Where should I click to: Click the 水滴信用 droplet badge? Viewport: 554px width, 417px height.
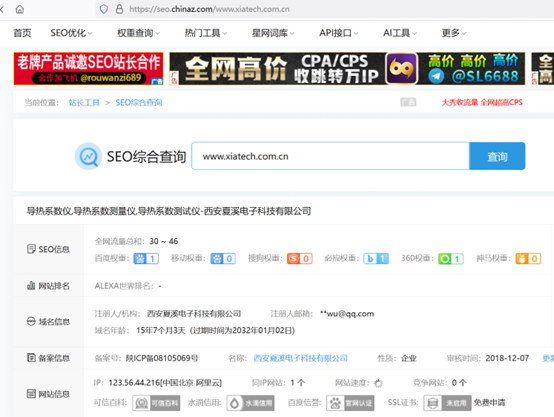[251, 403]
